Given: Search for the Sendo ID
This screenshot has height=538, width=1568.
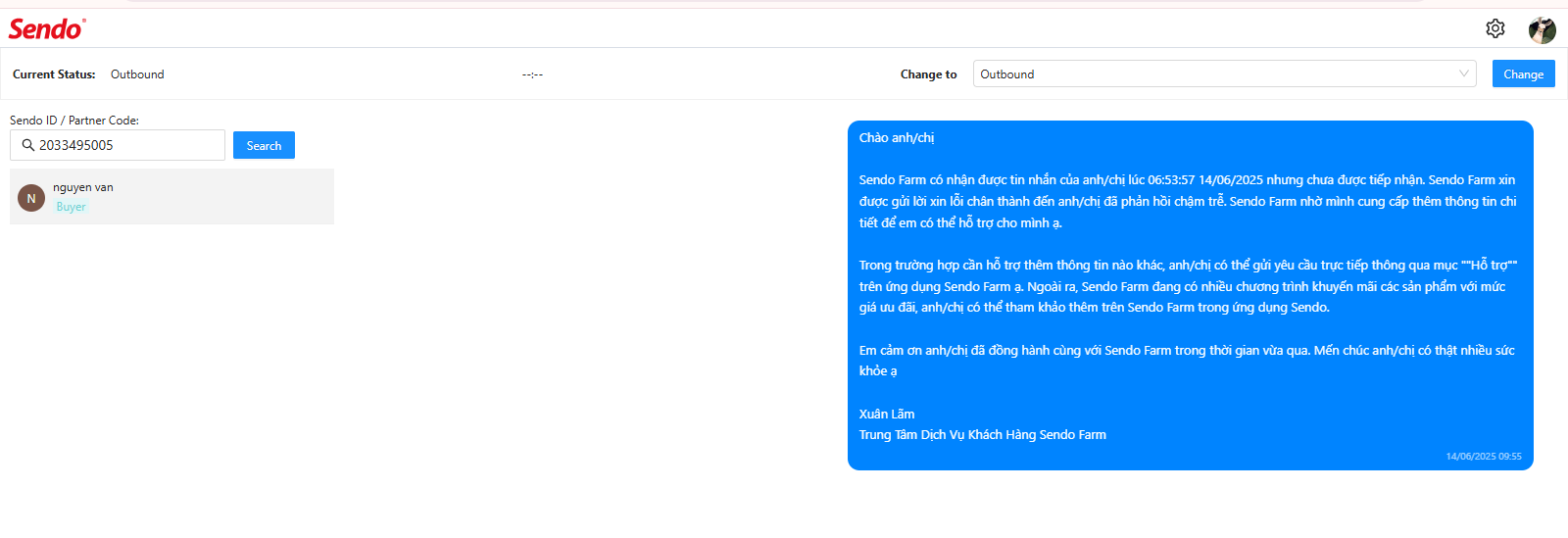Looking at the screenshot, I should coord(264,145).
